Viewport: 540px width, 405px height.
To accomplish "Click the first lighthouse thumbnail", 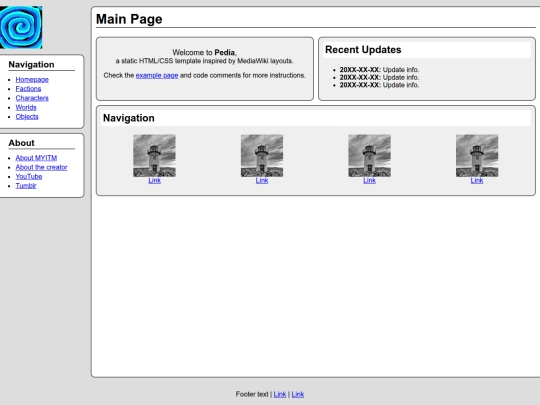I will (154, 156).
